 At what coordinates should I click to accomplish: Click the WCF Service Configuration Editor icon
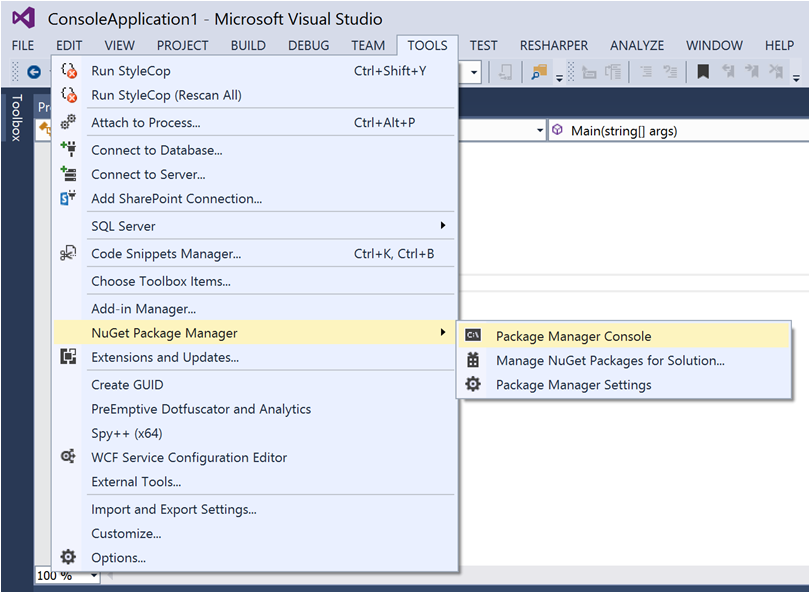pyautogui.click(x=68, y=457)
